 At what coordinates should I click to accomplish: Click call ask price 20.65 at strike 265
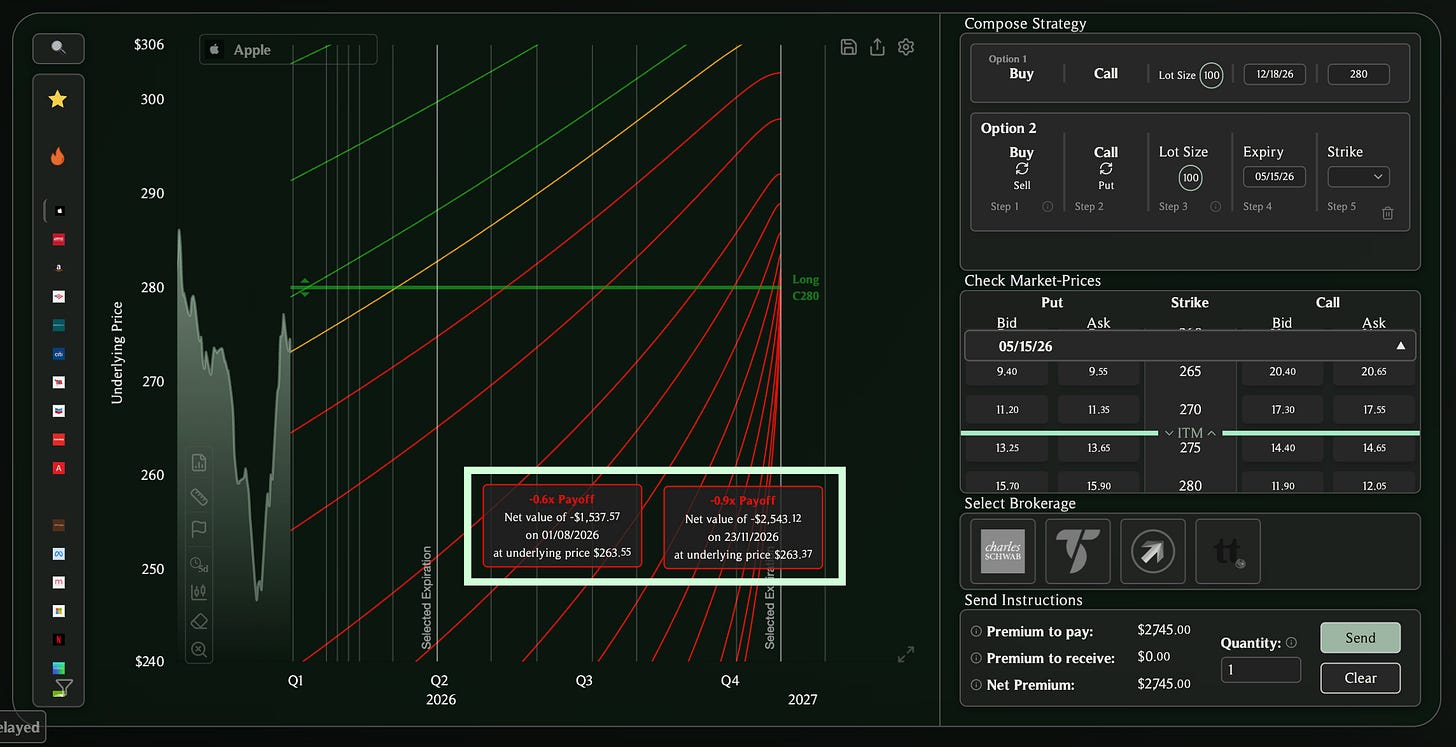click(1373, 371)
